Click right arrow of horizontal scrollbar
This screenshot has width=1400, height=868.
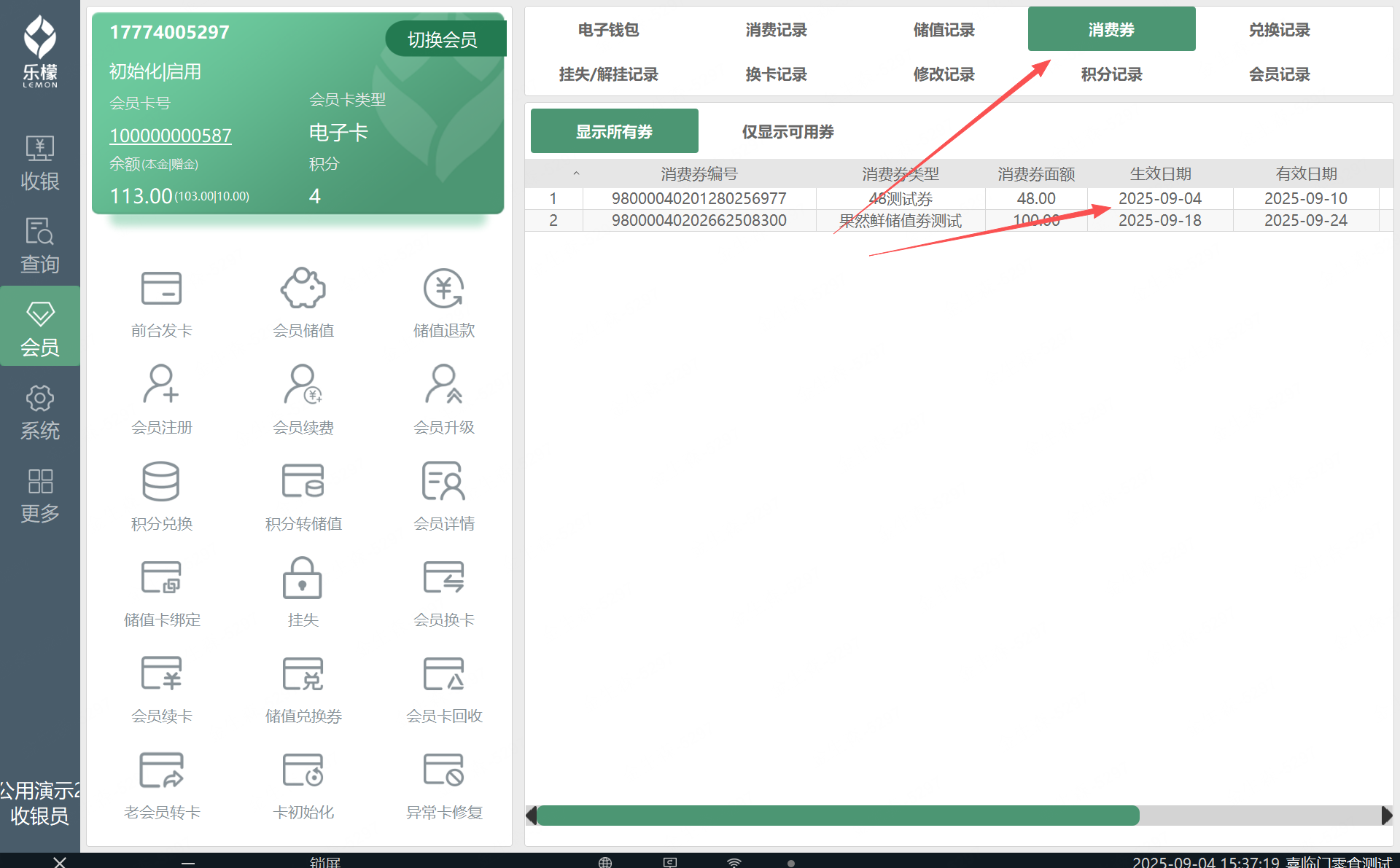1386,816
